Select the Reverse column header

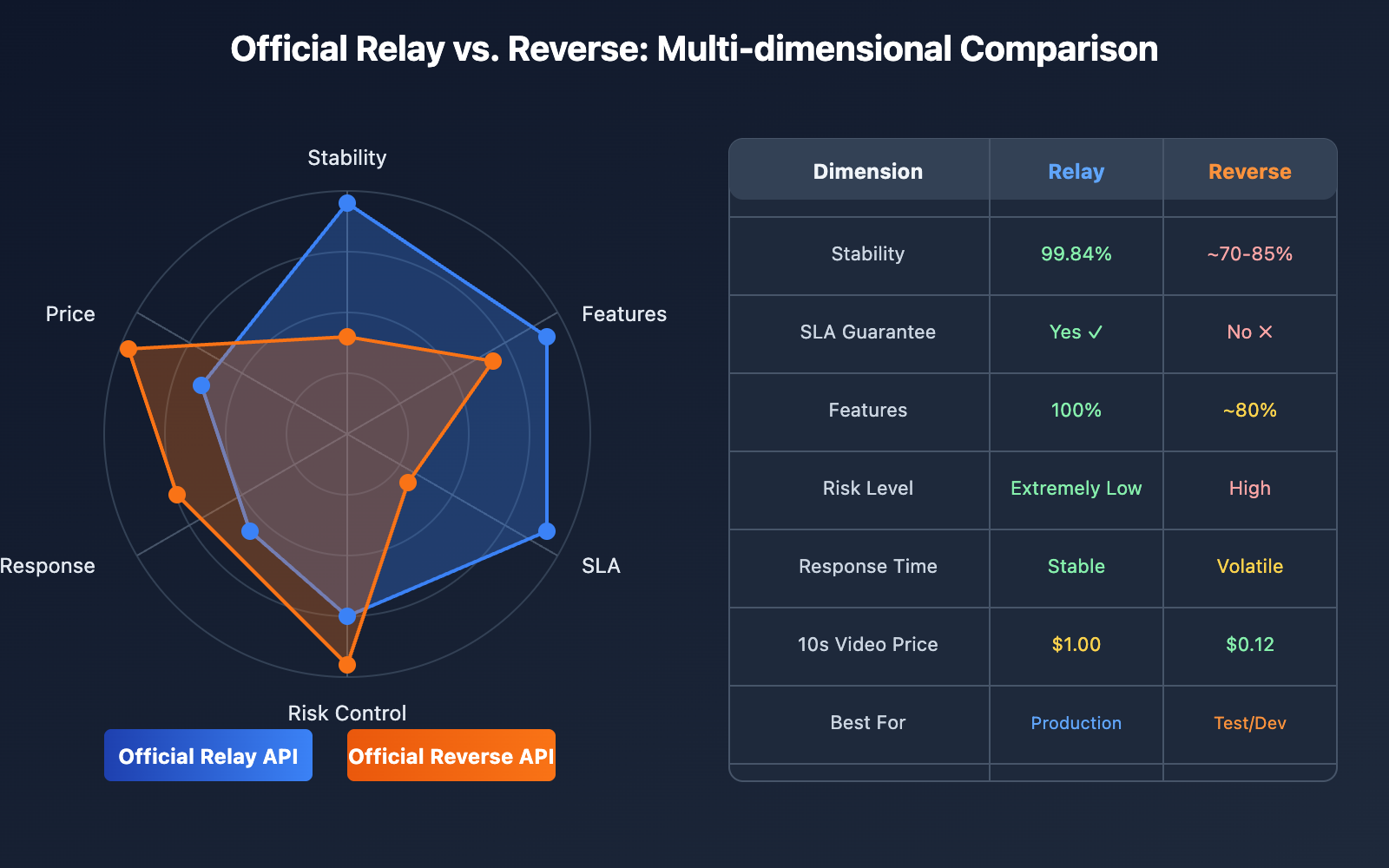coord(1249,171)
